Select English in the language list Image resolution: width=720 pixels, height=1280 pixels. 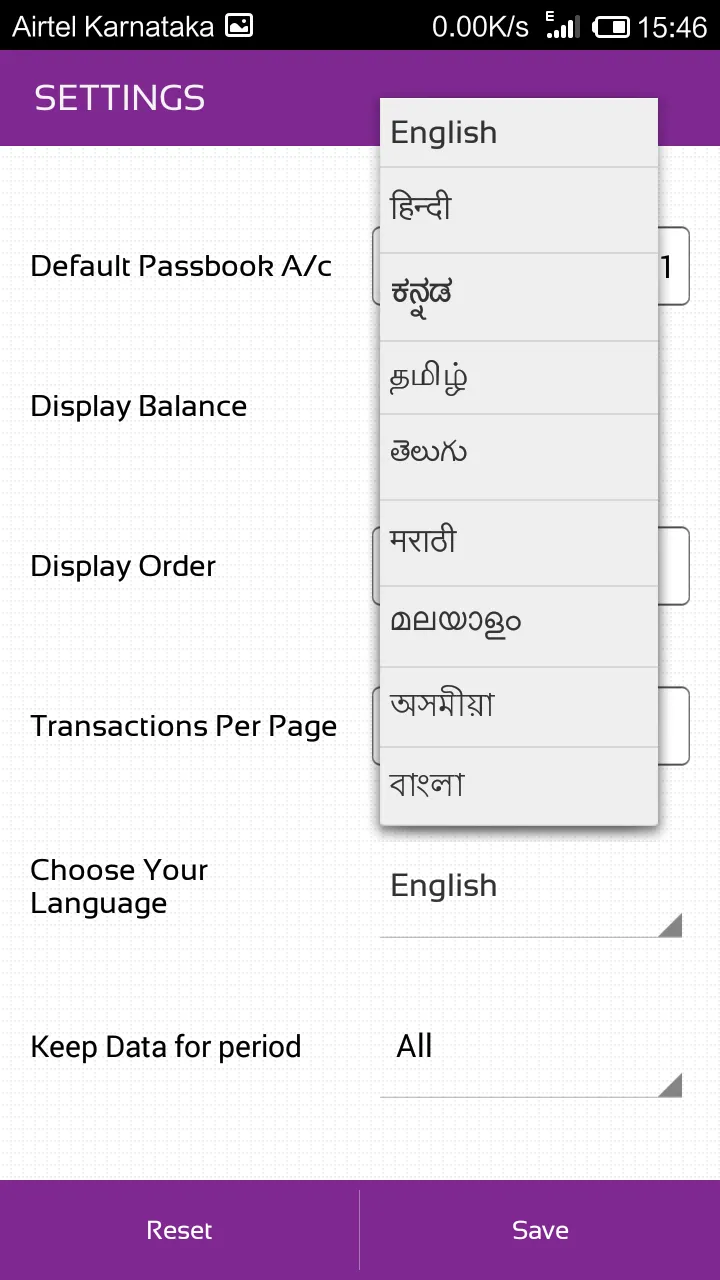coord(518,133)
